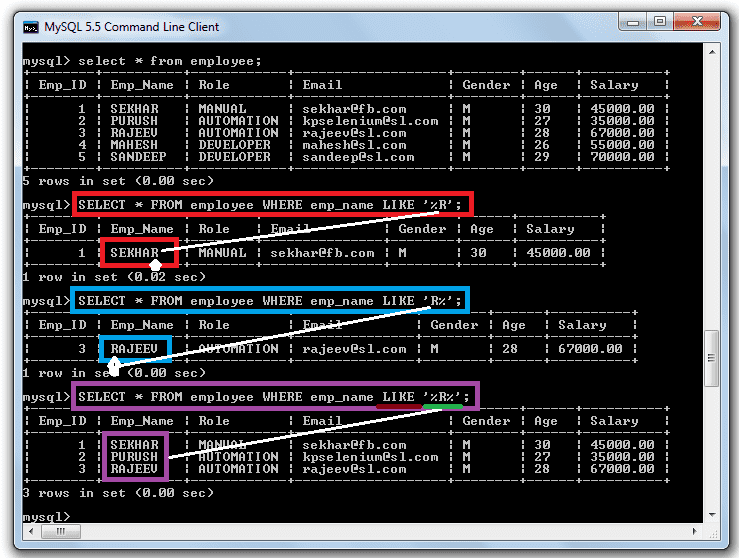This screenshot has height=558, width=739.
Task: Click the Salary header in the first table
Action: coord(614,85)
